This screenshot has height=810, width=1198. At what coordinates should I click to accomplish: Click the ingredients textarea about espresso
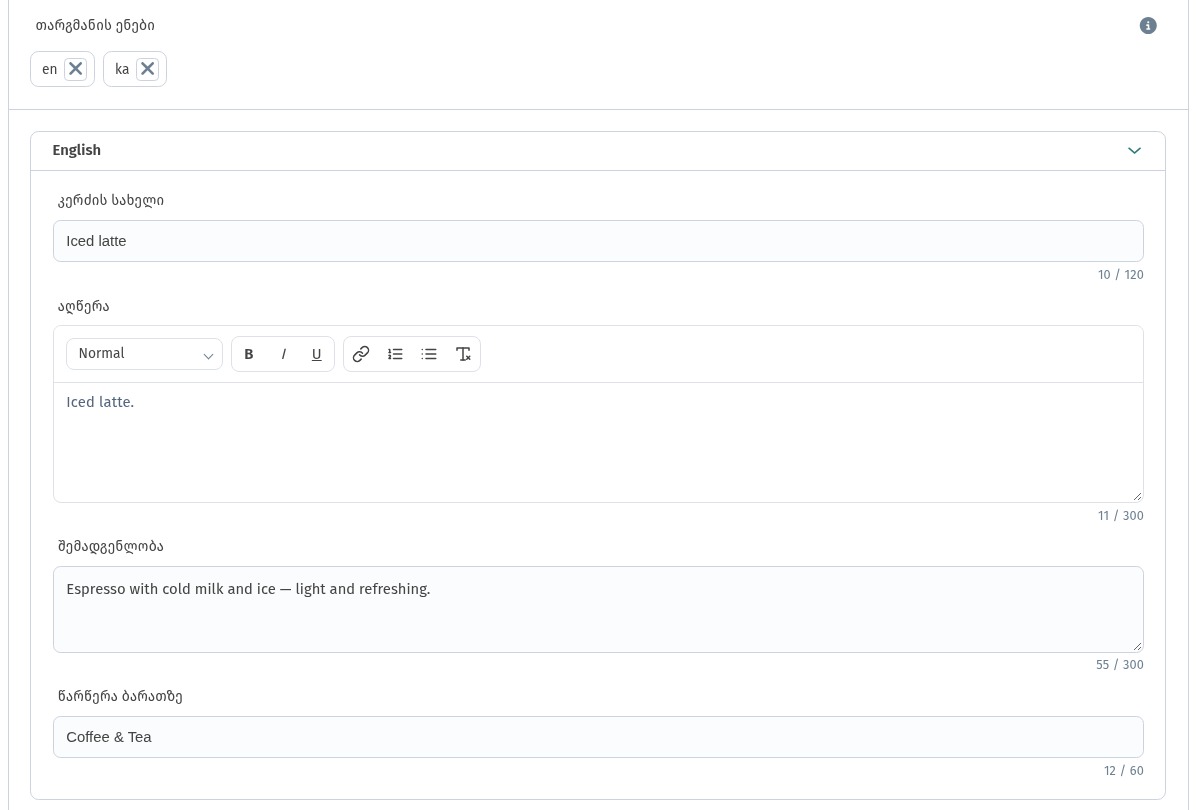[598, 610]
